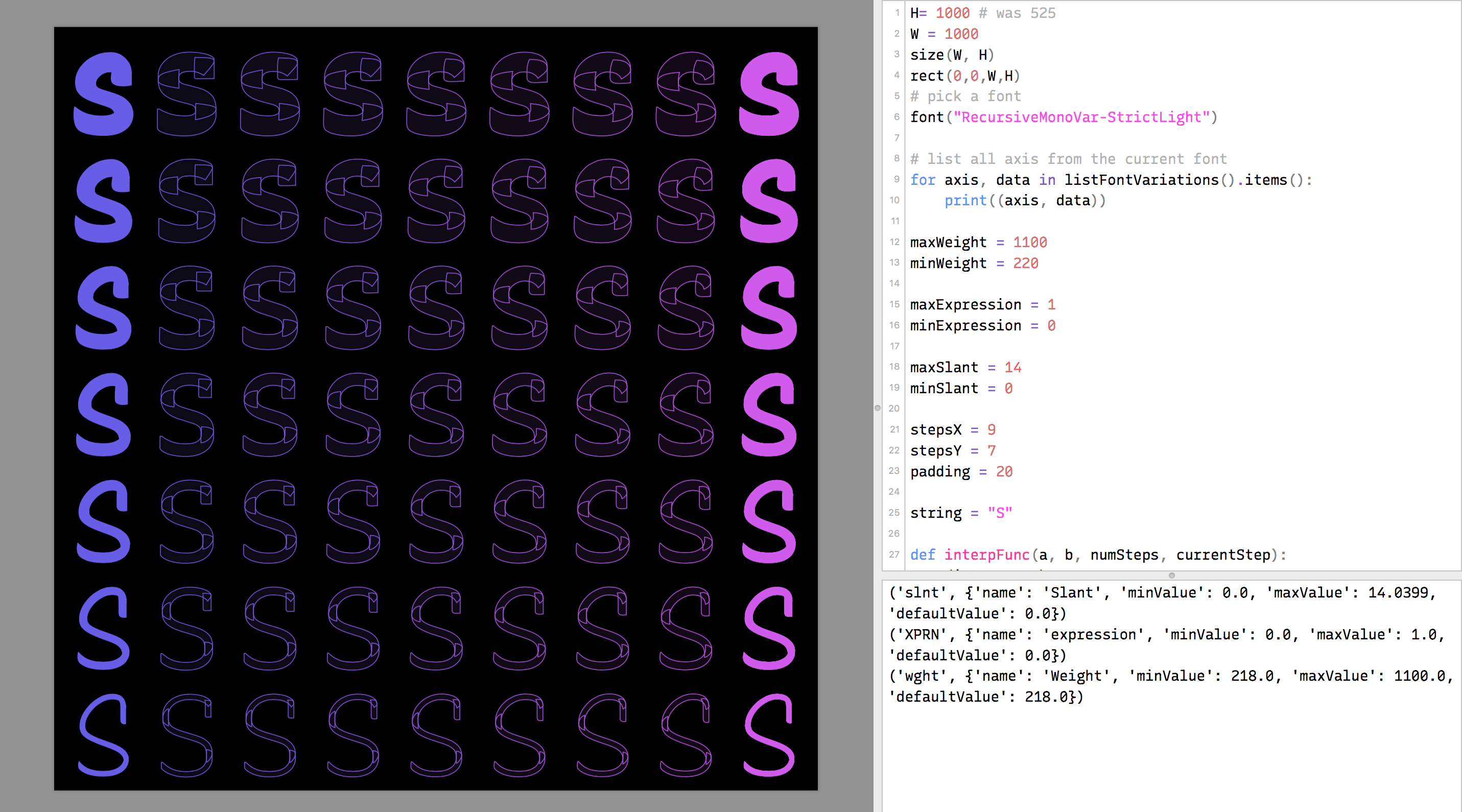Click the interpFunc function name on line 27
Viewport: 1462px width, 812px height.
point(987,555)
